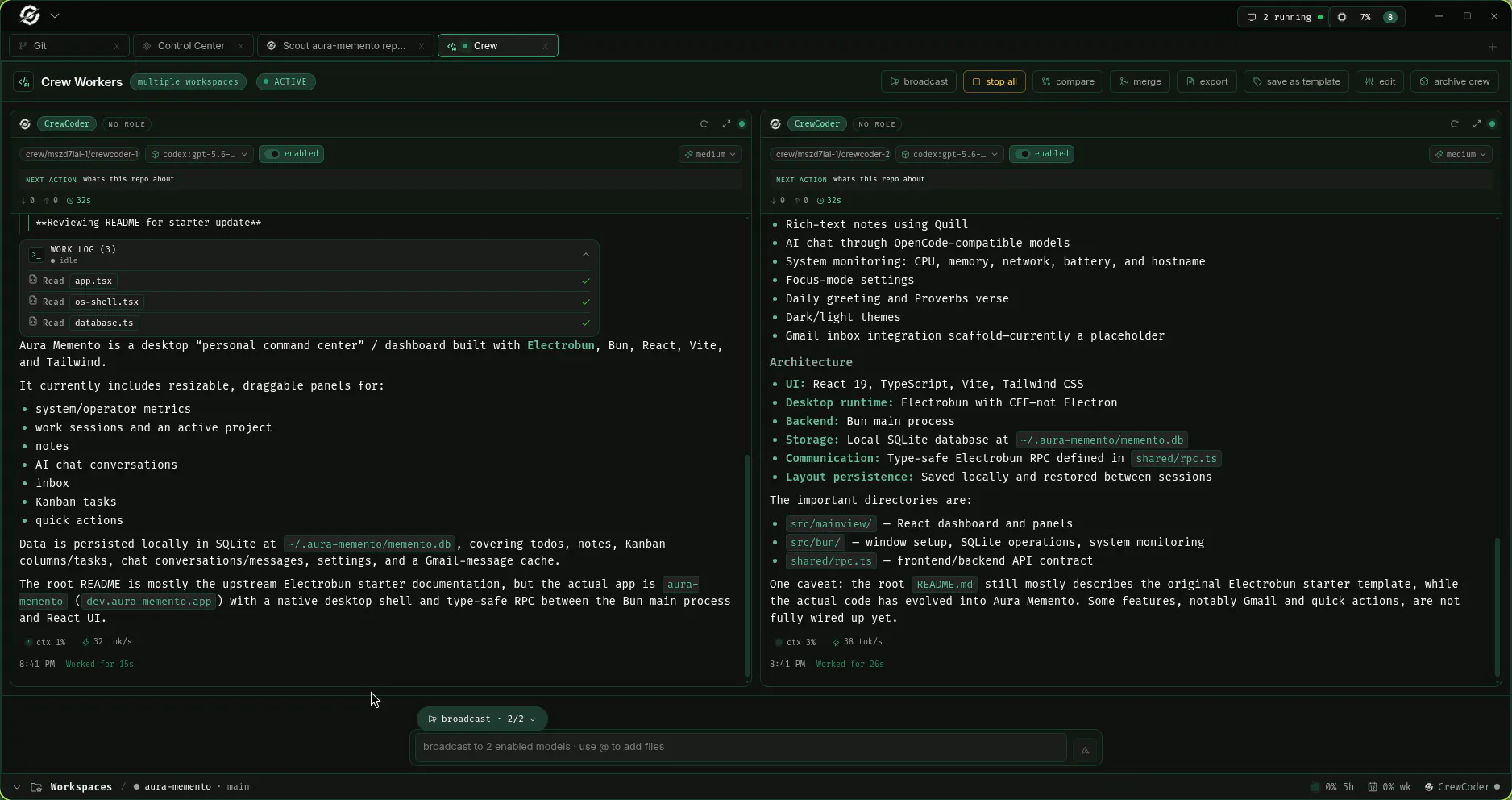The width and height of the screenshot is (1512, 800).
Task: Open medium effort dropdown in crewcoder-2
Action: pos(1460,154)
